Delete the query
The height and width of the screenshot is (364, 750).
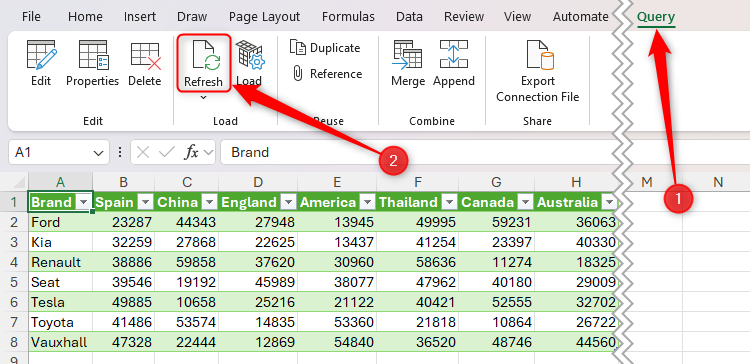(x=145, y=63)
